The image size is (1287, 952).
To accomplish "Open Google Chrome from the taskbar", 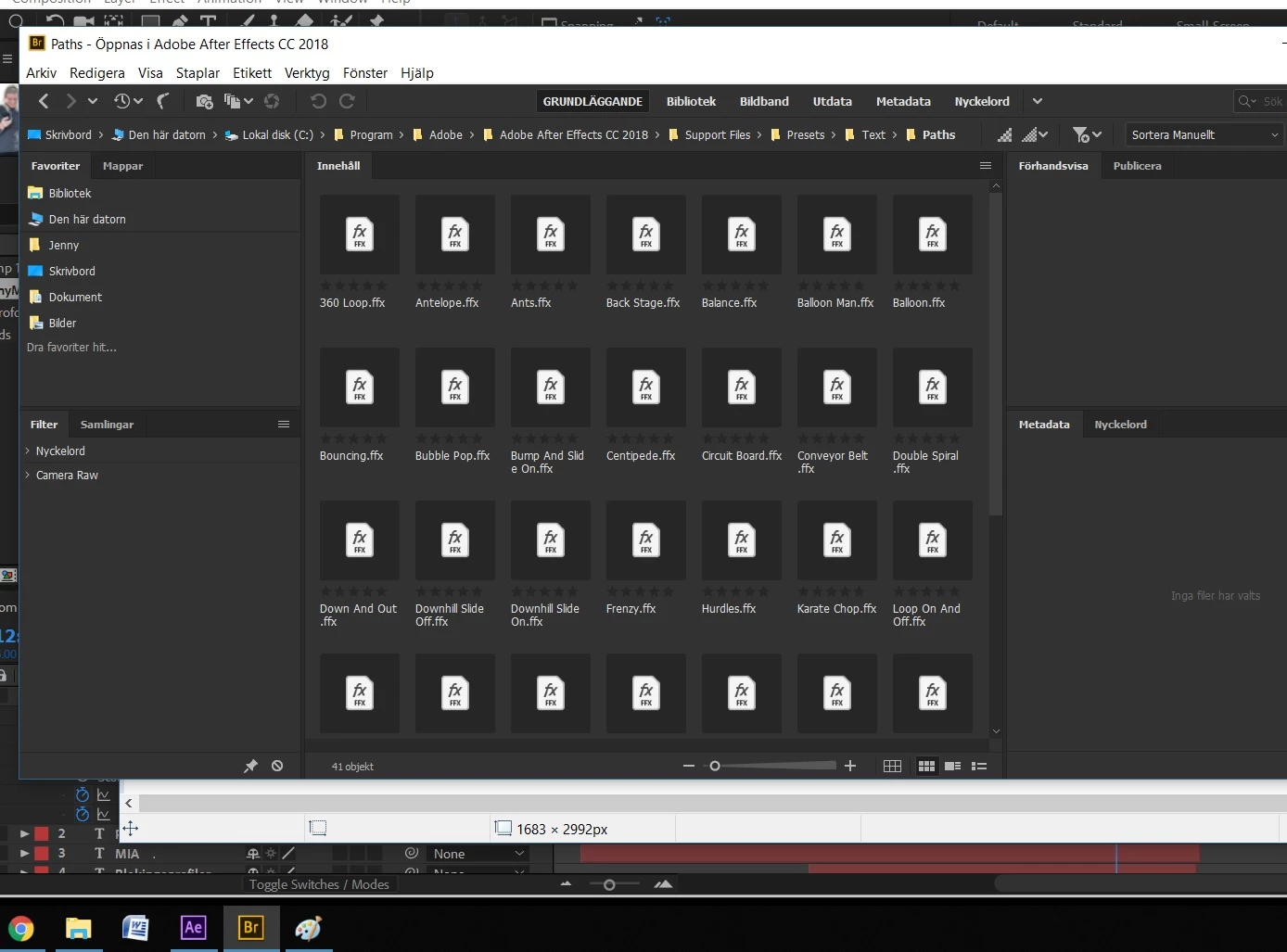I will [21, 927].
